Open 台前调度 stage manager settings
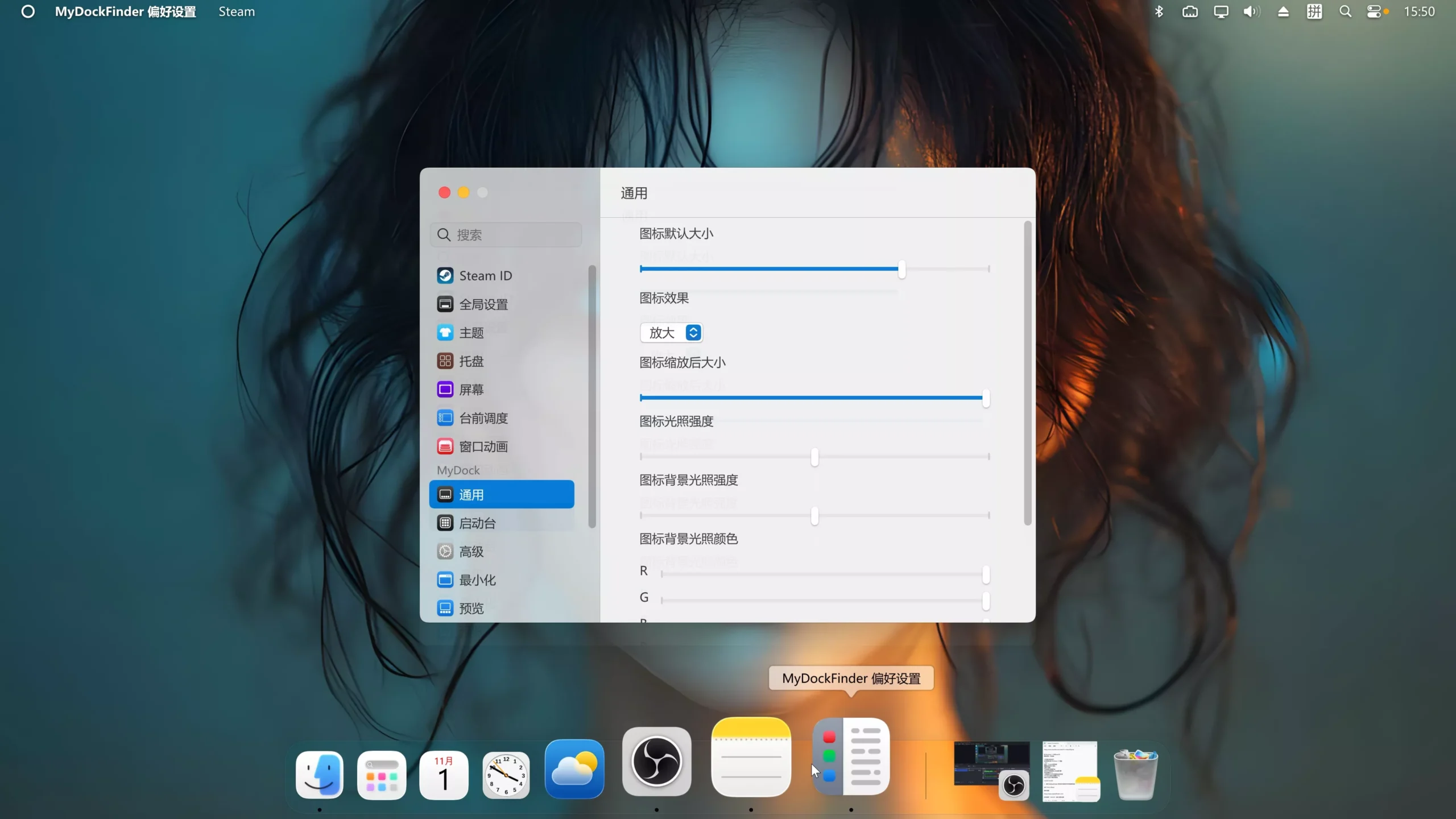This screenshot has height=819, width=1456. point(483,417)
